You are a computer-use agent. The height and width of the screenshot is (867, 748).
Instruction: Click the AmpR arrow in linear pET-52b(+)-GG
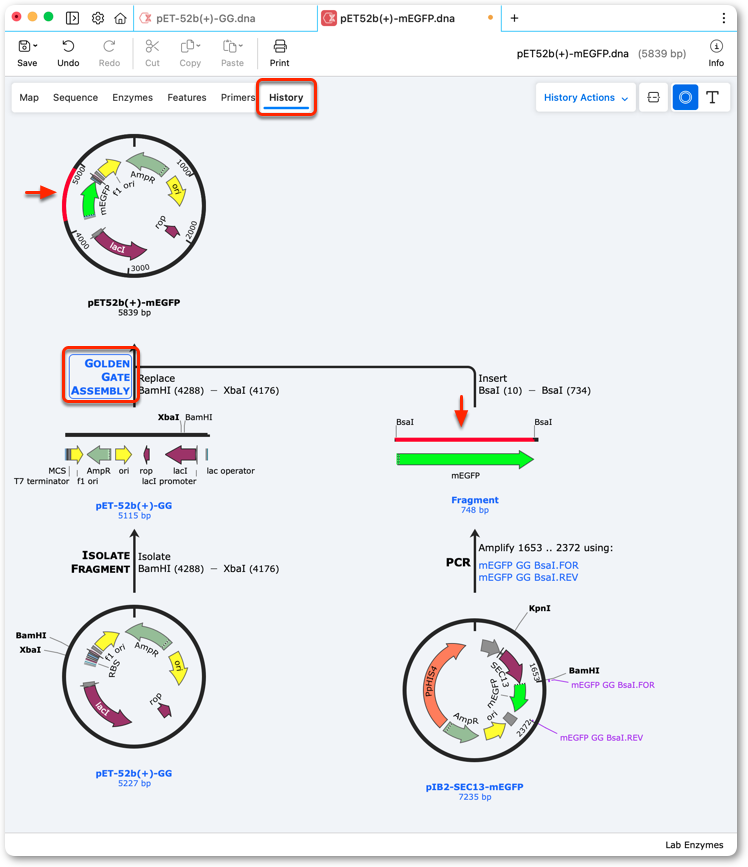pos(99,455)
